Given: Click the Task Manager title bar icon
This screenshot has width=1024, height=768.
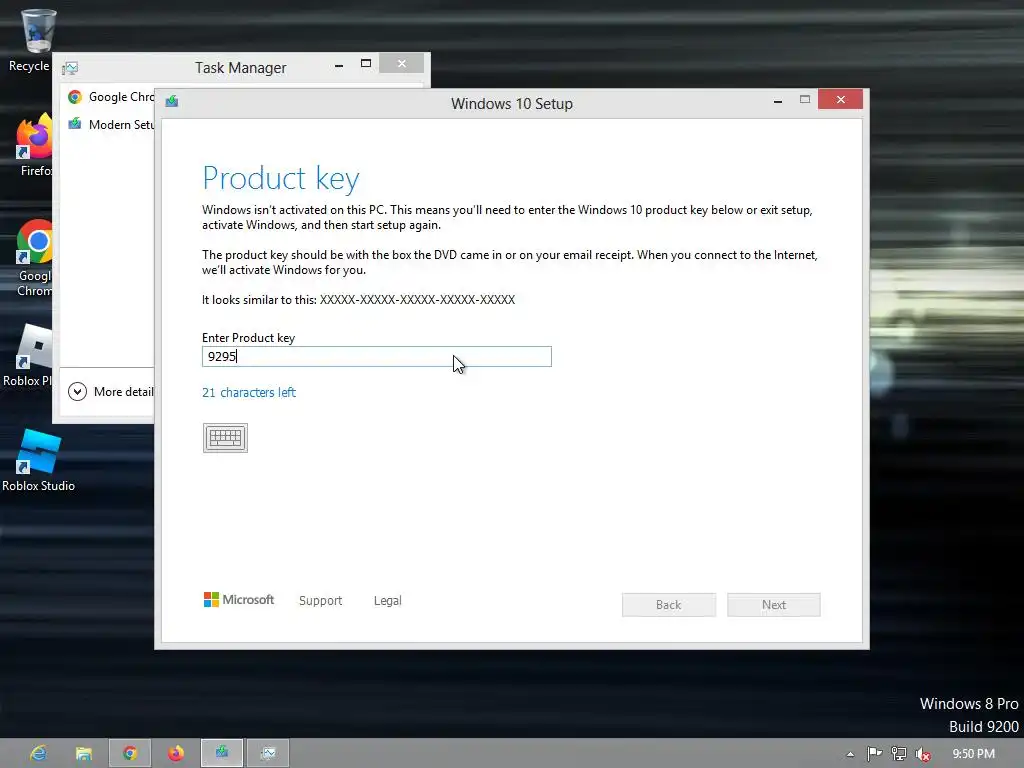Looking at the screenshot, I should tap(70, 68).
